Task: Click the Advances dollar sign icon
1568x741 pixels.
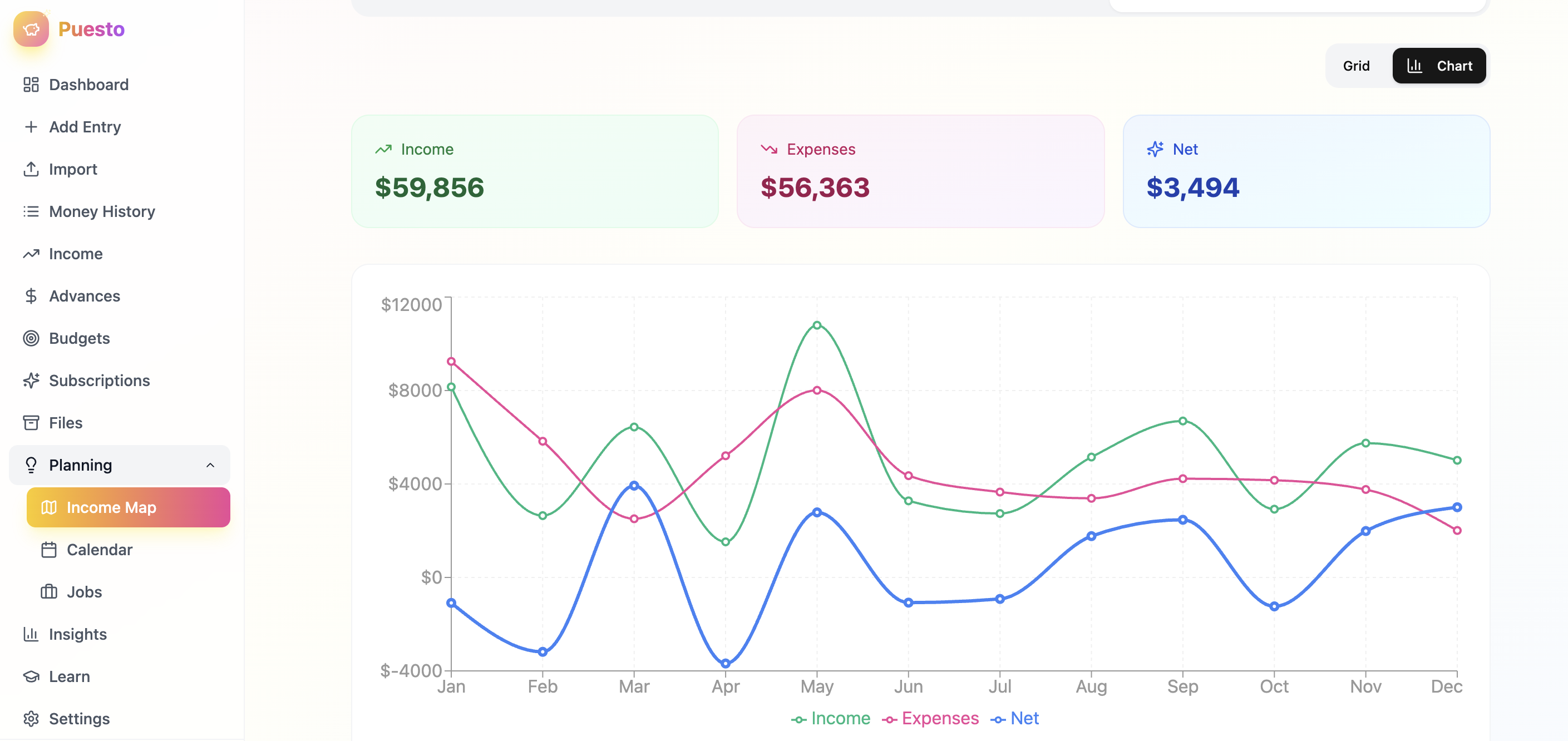Action: (x=31, y=297)
